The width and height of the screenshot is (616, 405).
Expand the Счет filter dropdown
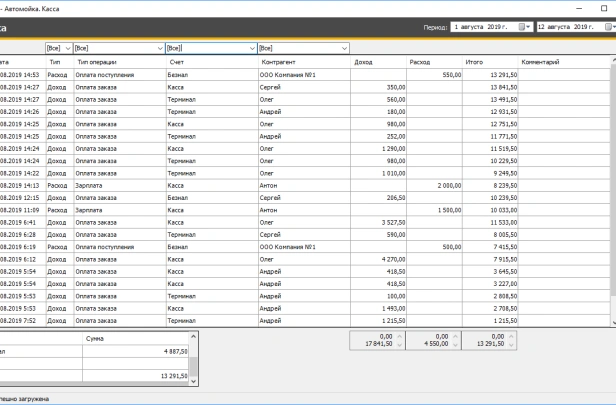[252, 47]
